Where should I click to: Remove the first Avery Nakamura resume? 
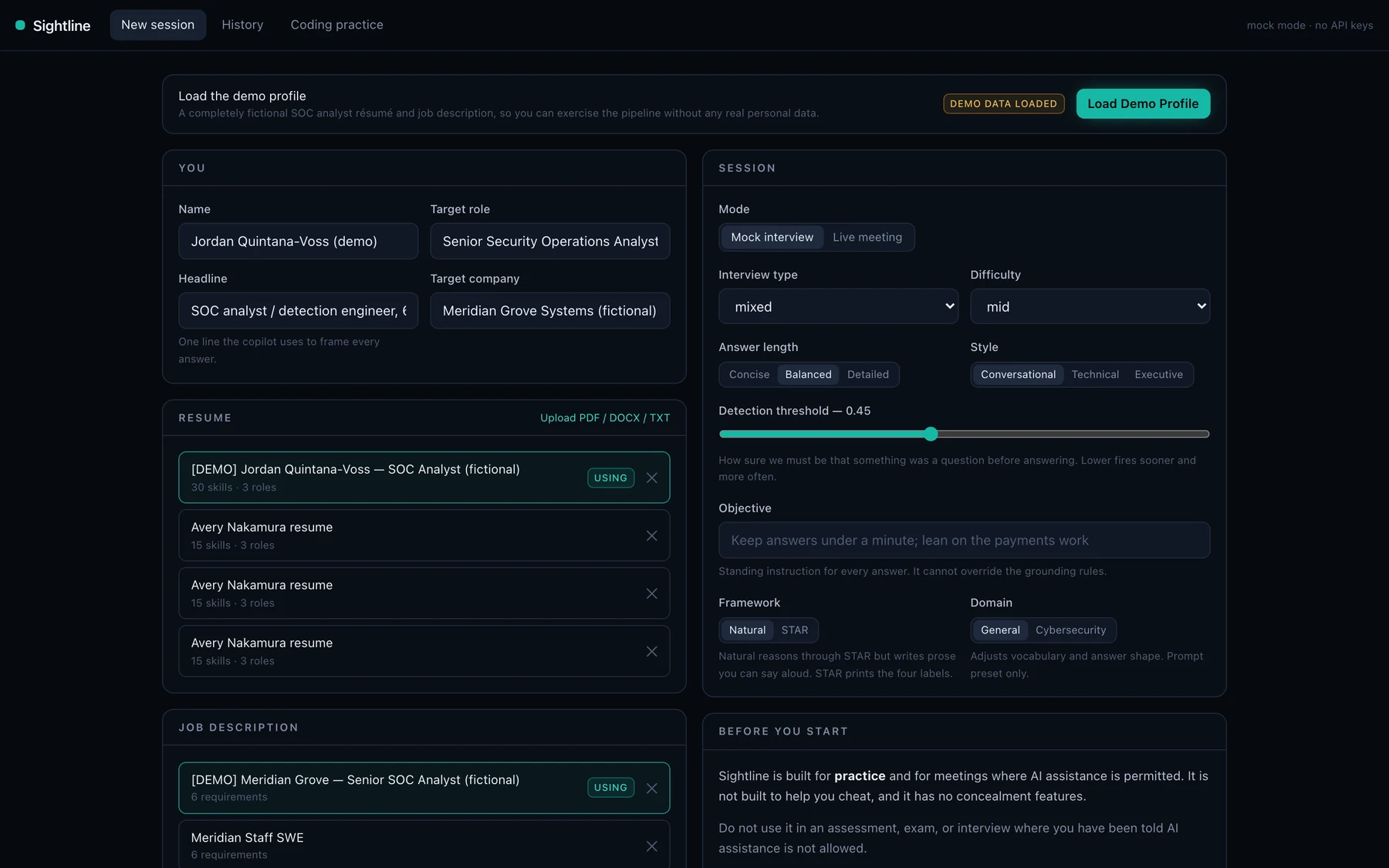coord(652,535)
